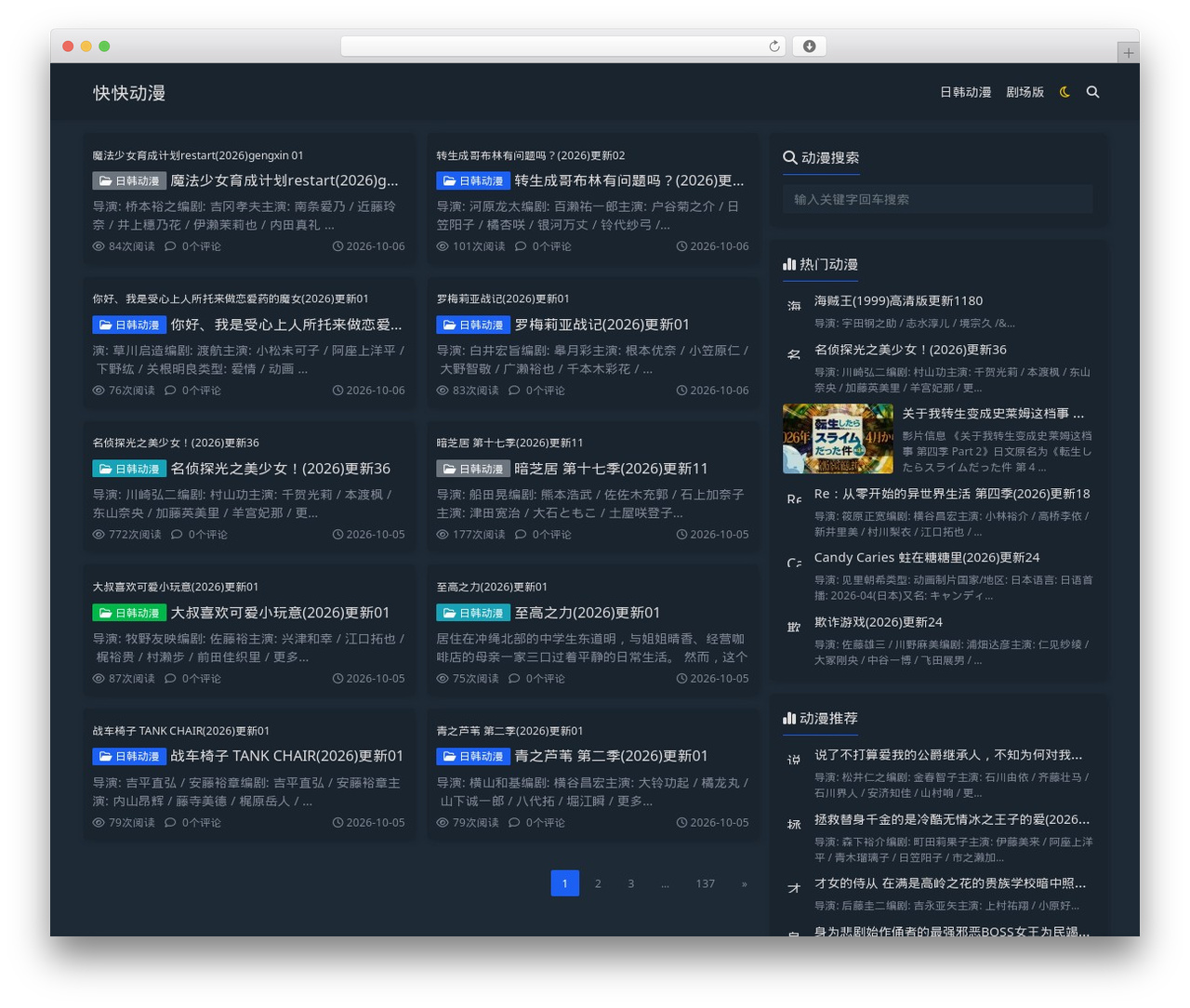Open 海贼王(1999)高清版更新1180 in hot list
Screen dimensions: 1190x1008
tap(898, 300)
